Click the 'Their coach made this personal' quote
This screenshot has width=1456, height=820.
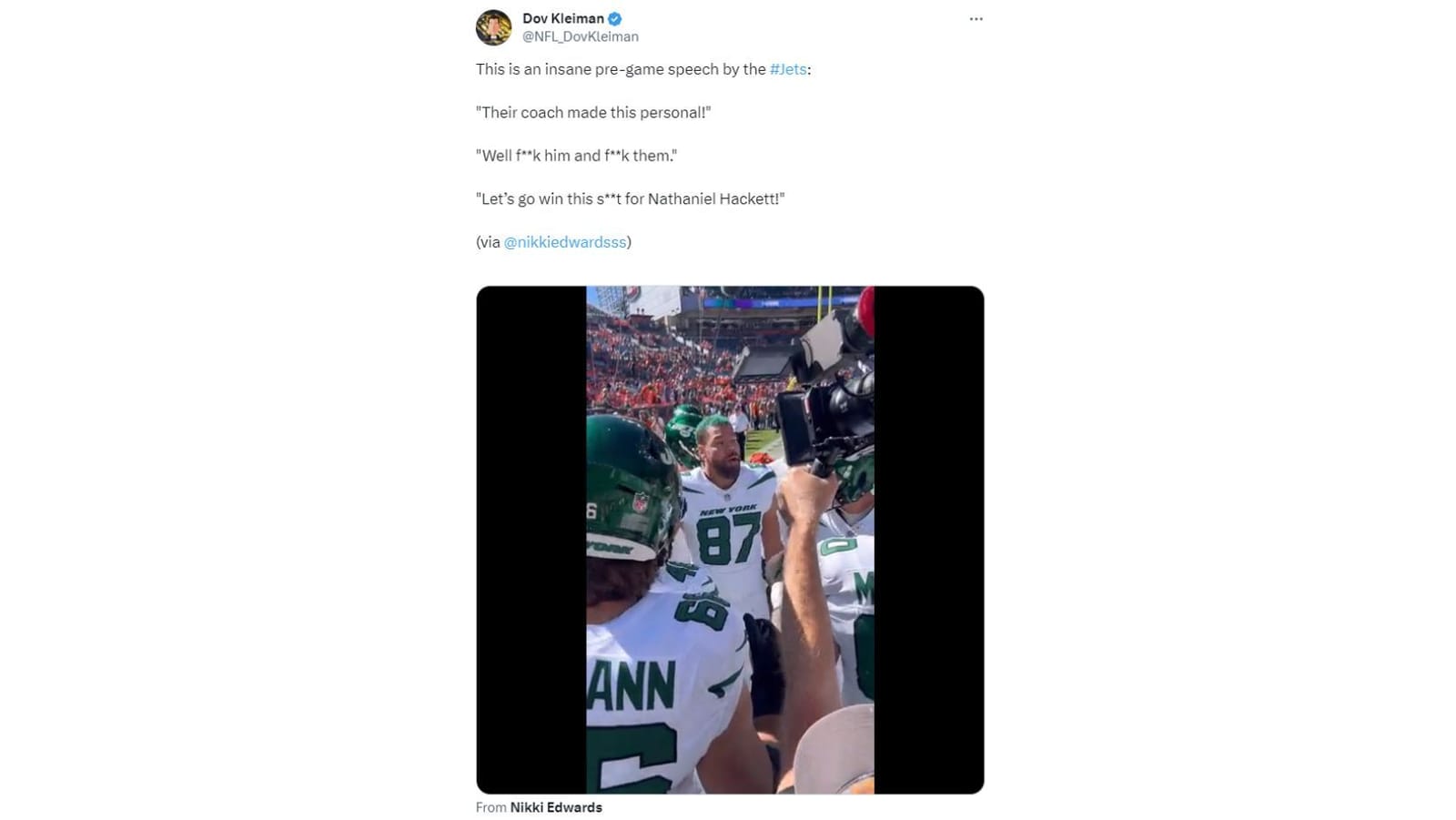pos(595,112)
